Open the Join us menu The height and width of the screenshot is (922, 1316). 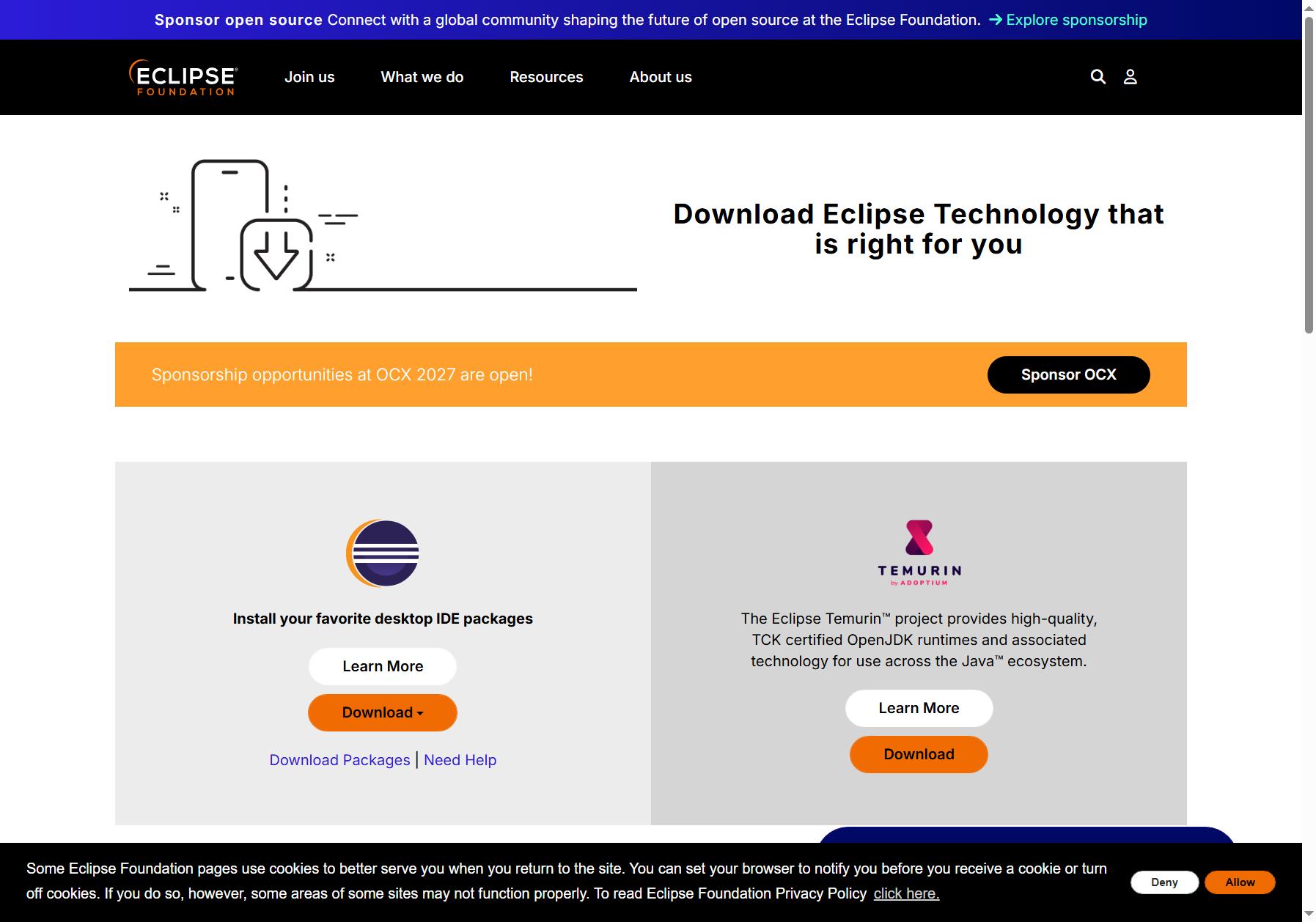[x=309, y=77]
